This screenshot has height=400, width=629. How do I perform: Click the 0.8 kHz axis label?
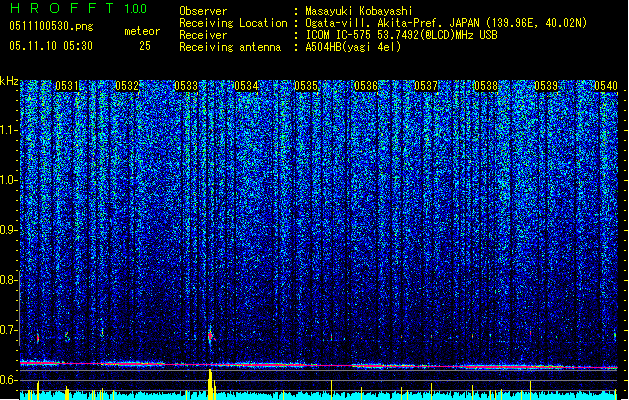[x=8, y=280]
